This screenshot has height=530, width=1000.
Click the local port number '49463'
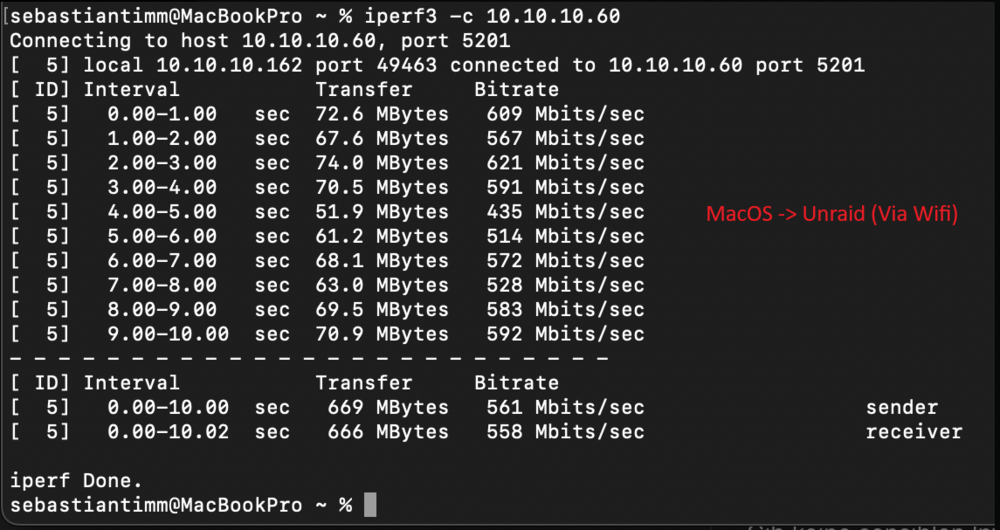pos(407,65)
